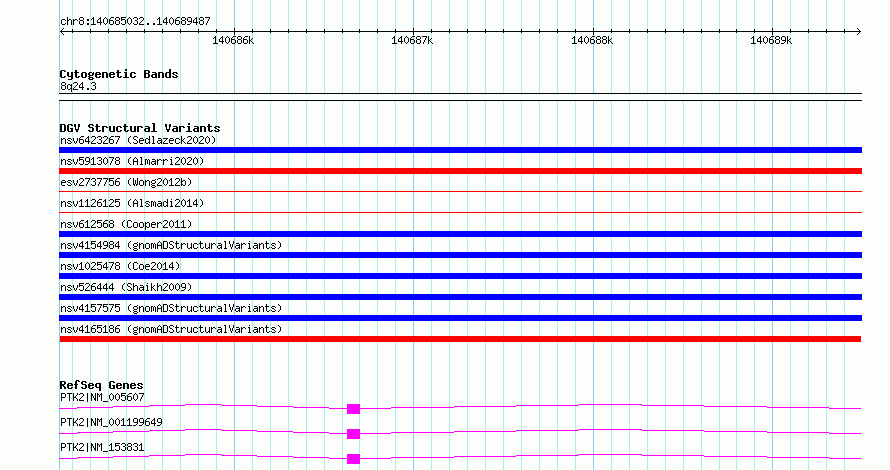Click the magenta exon box of PTK2|NM_153831
The height and width of the screenshot is (470, 890).
pos(353,459)
